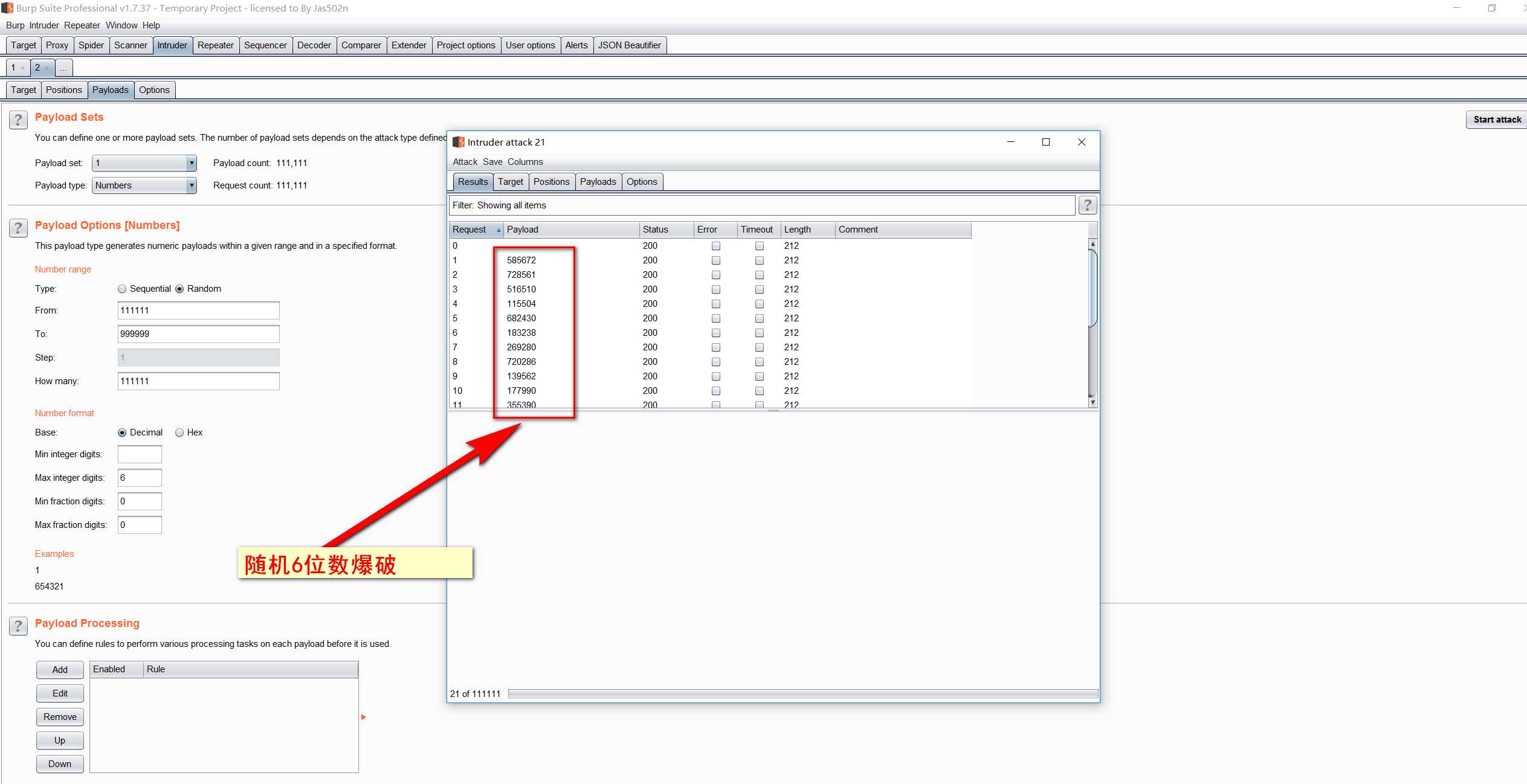Click the Positions tab in attack window

tap(551, 181)
